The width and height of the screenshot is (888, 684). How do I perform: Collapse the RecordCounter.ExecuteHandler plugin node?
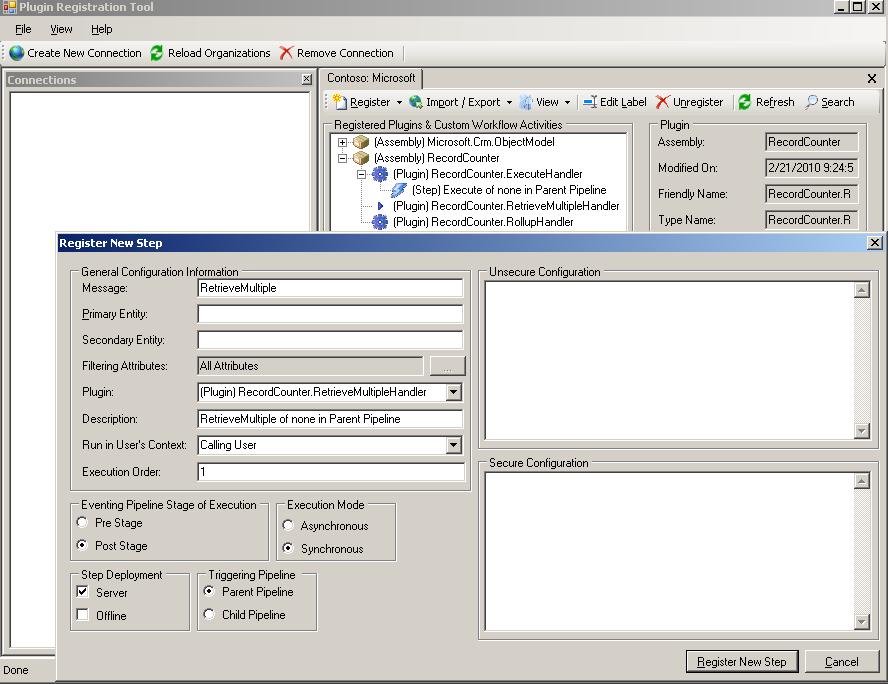click(361, 174)
